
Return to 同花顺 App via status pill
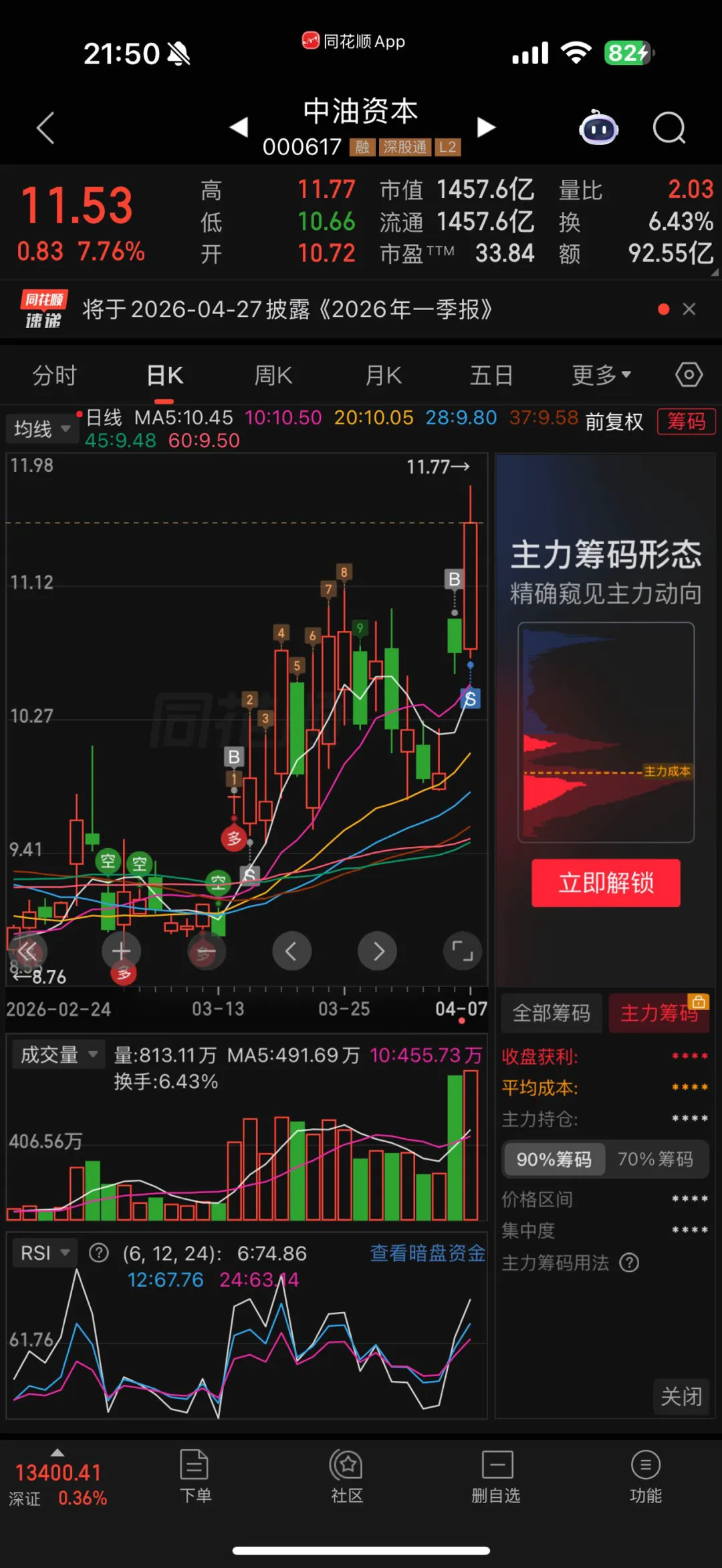354,41
